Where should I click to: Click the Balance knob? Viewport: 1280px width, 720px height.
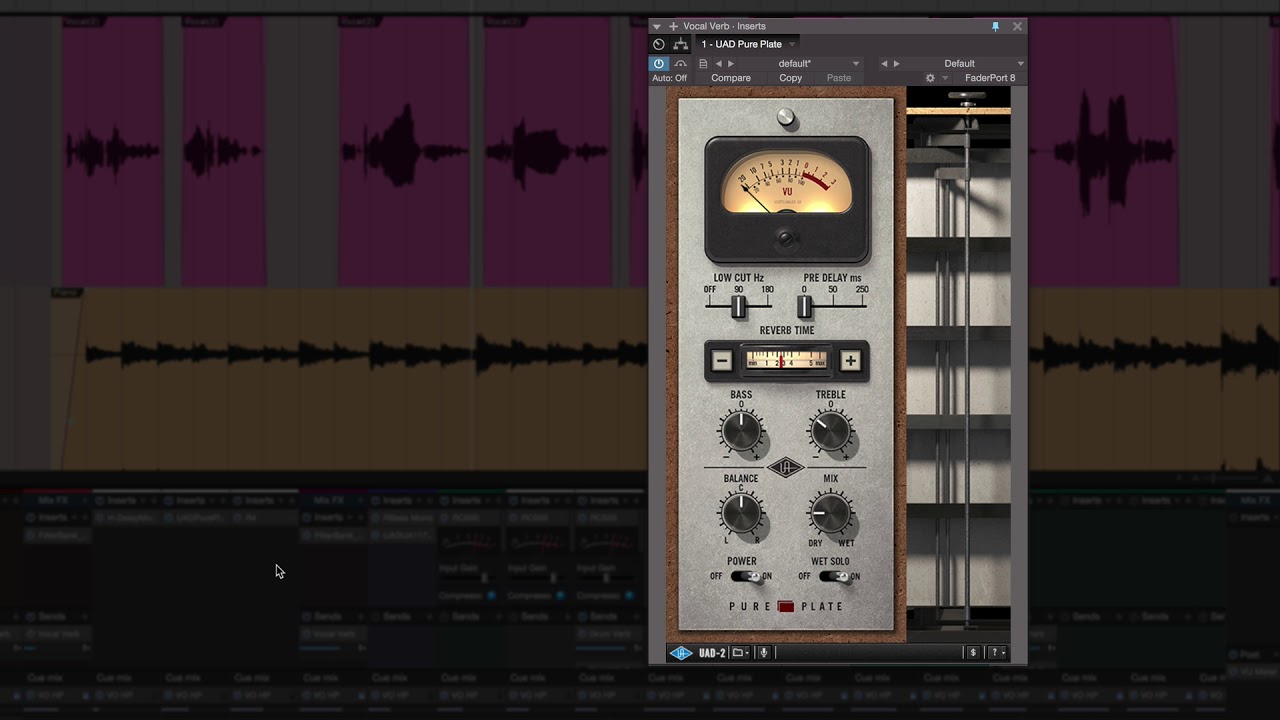pyautogui.click(x=741, y=514)
